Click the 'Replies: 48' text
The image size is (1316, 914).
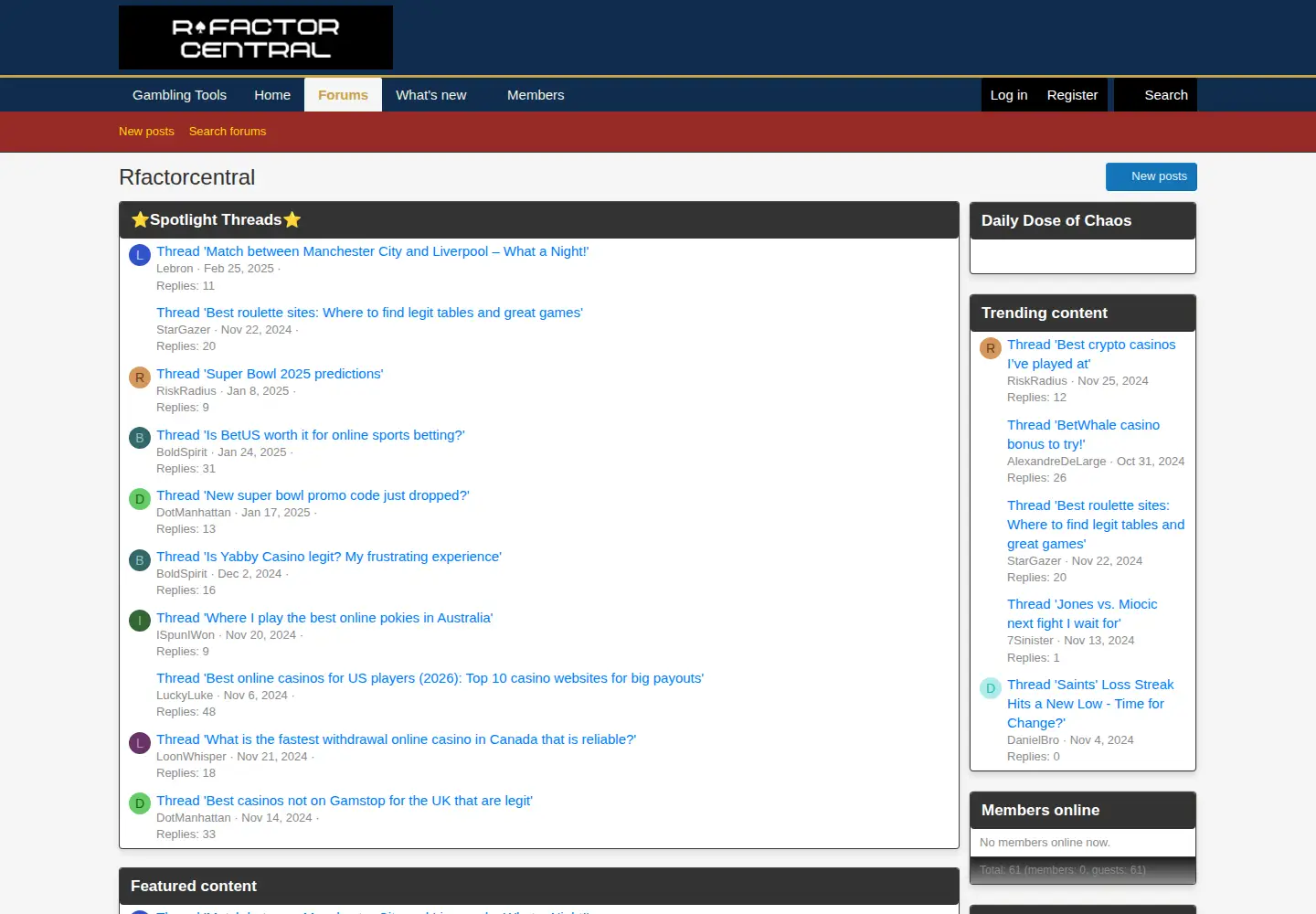186,712
